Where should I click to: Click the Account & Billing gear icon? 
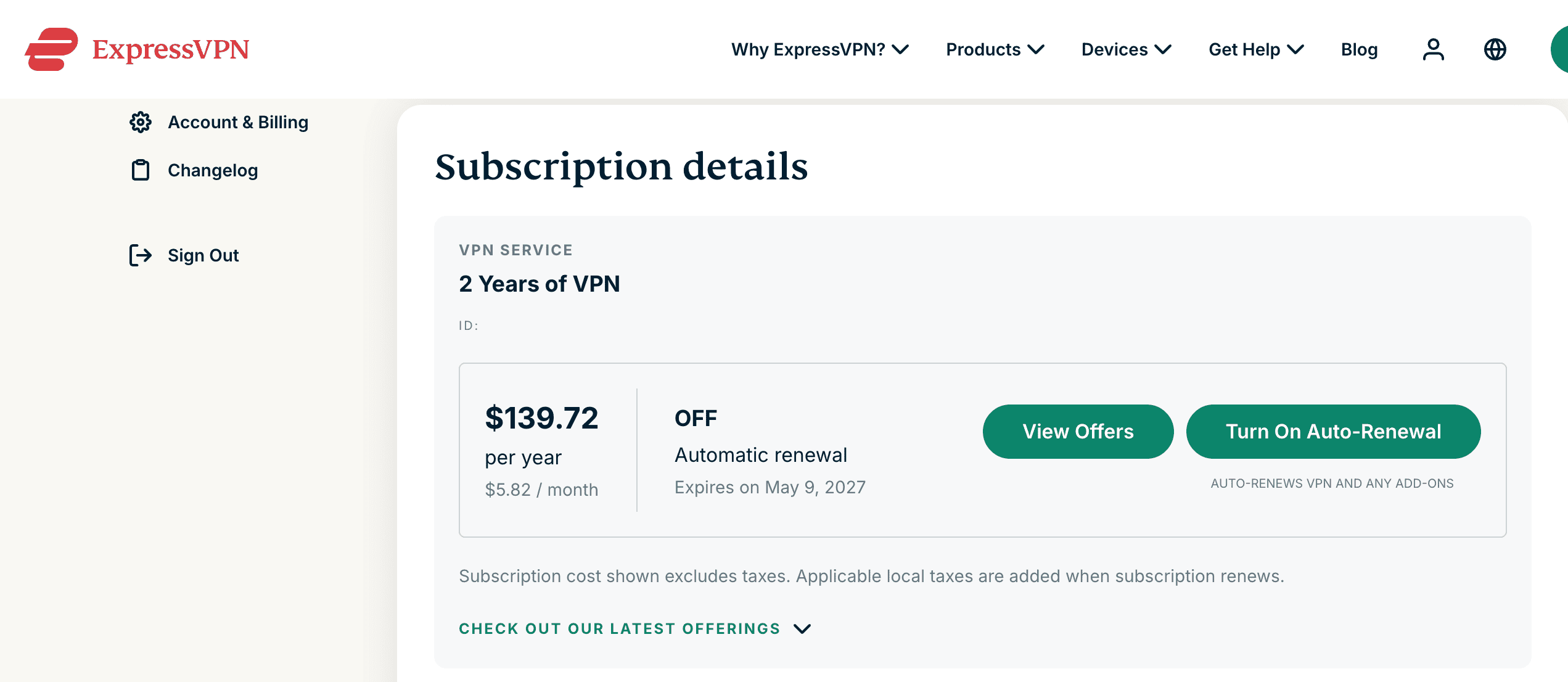(141, 122)
